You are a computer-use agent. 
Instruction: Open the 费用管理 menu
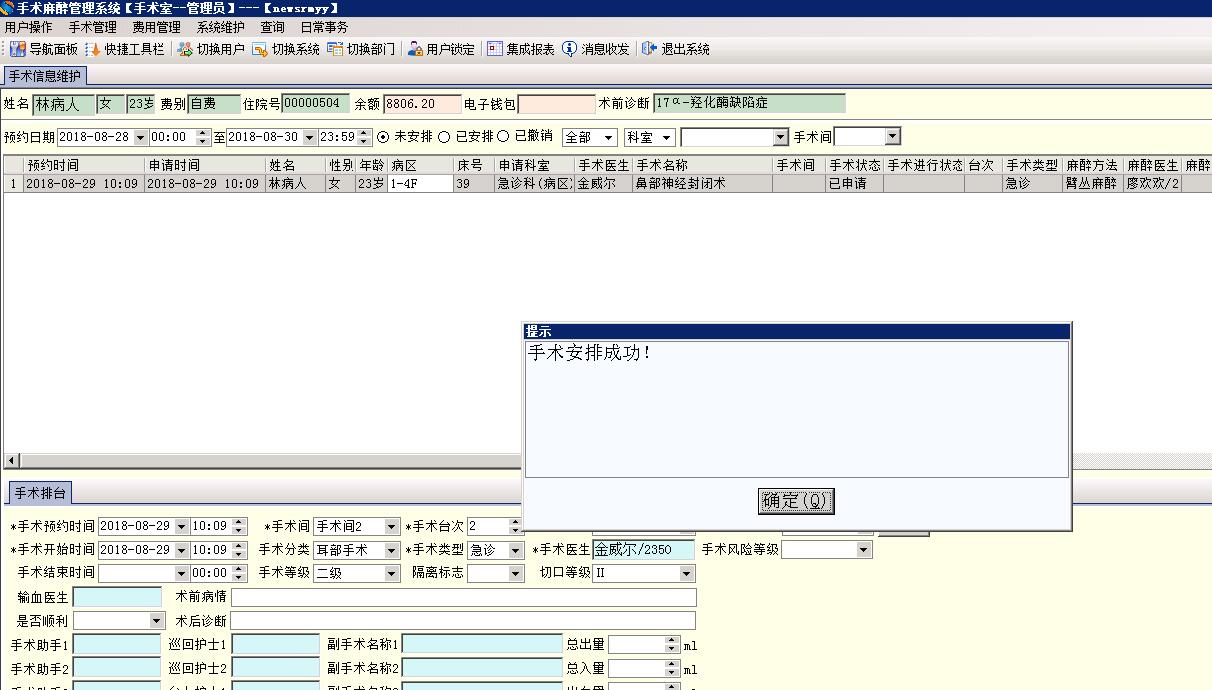(157, 27)
